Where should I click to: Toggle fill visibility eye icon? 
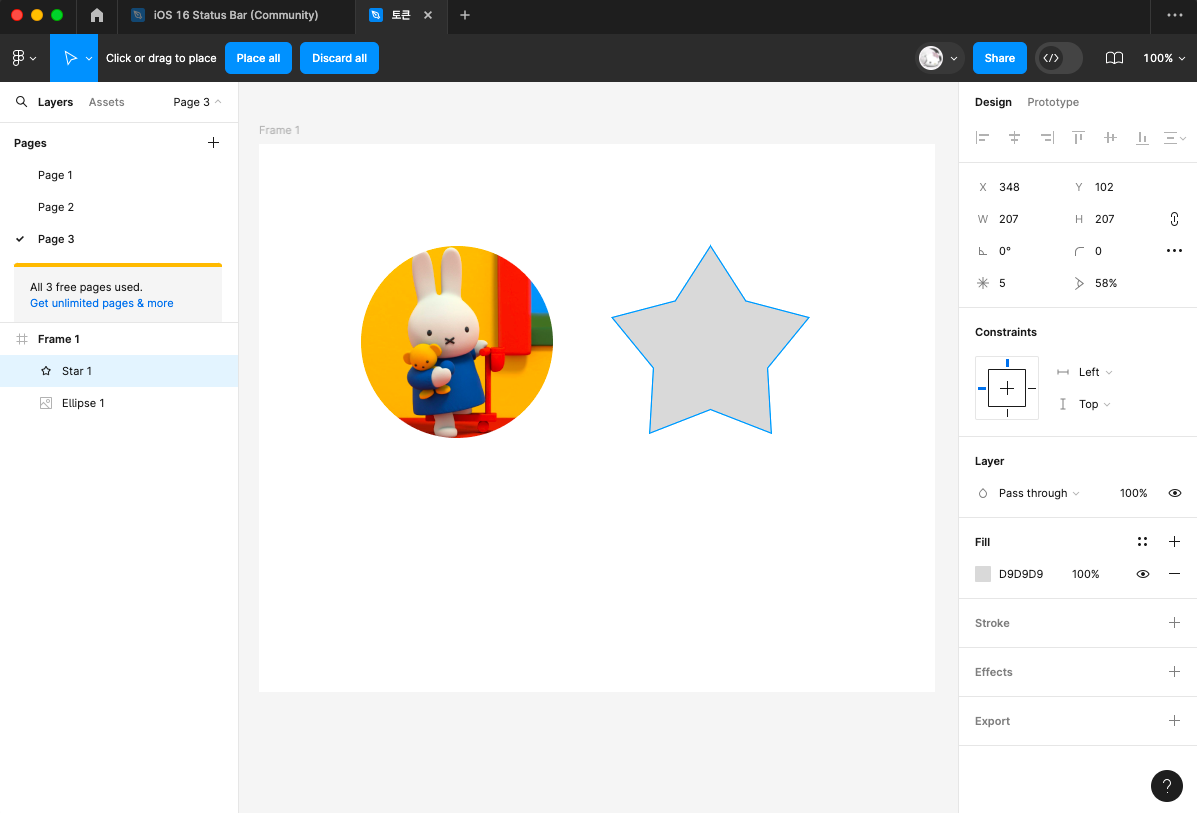(1142, 574)
